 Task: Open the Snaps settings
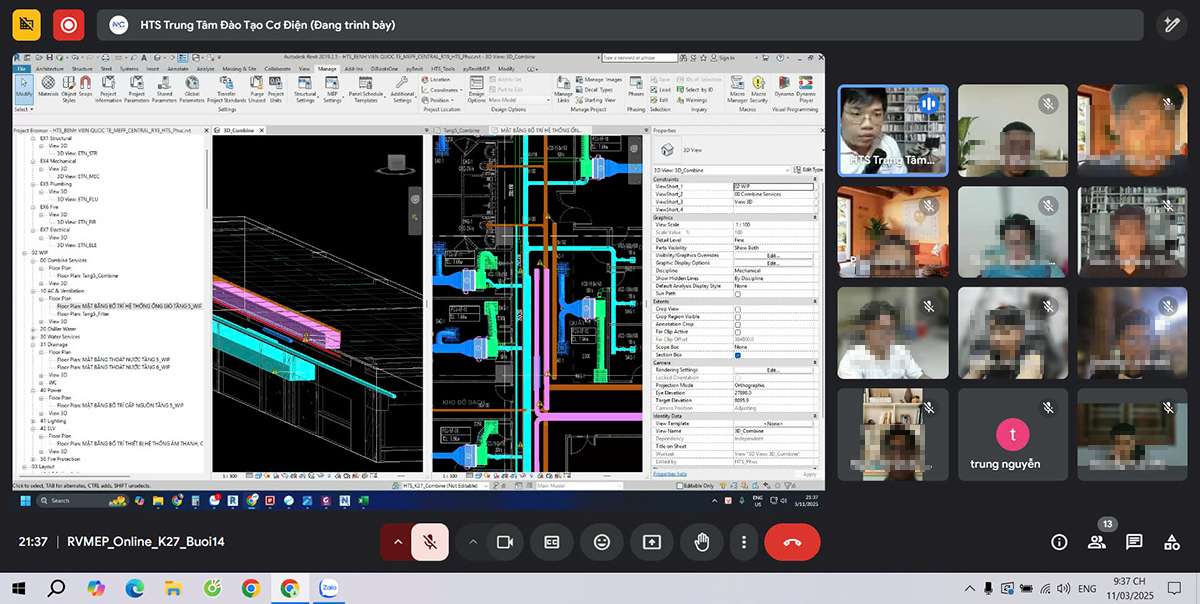pyautogui.click(x=85, y=89)
